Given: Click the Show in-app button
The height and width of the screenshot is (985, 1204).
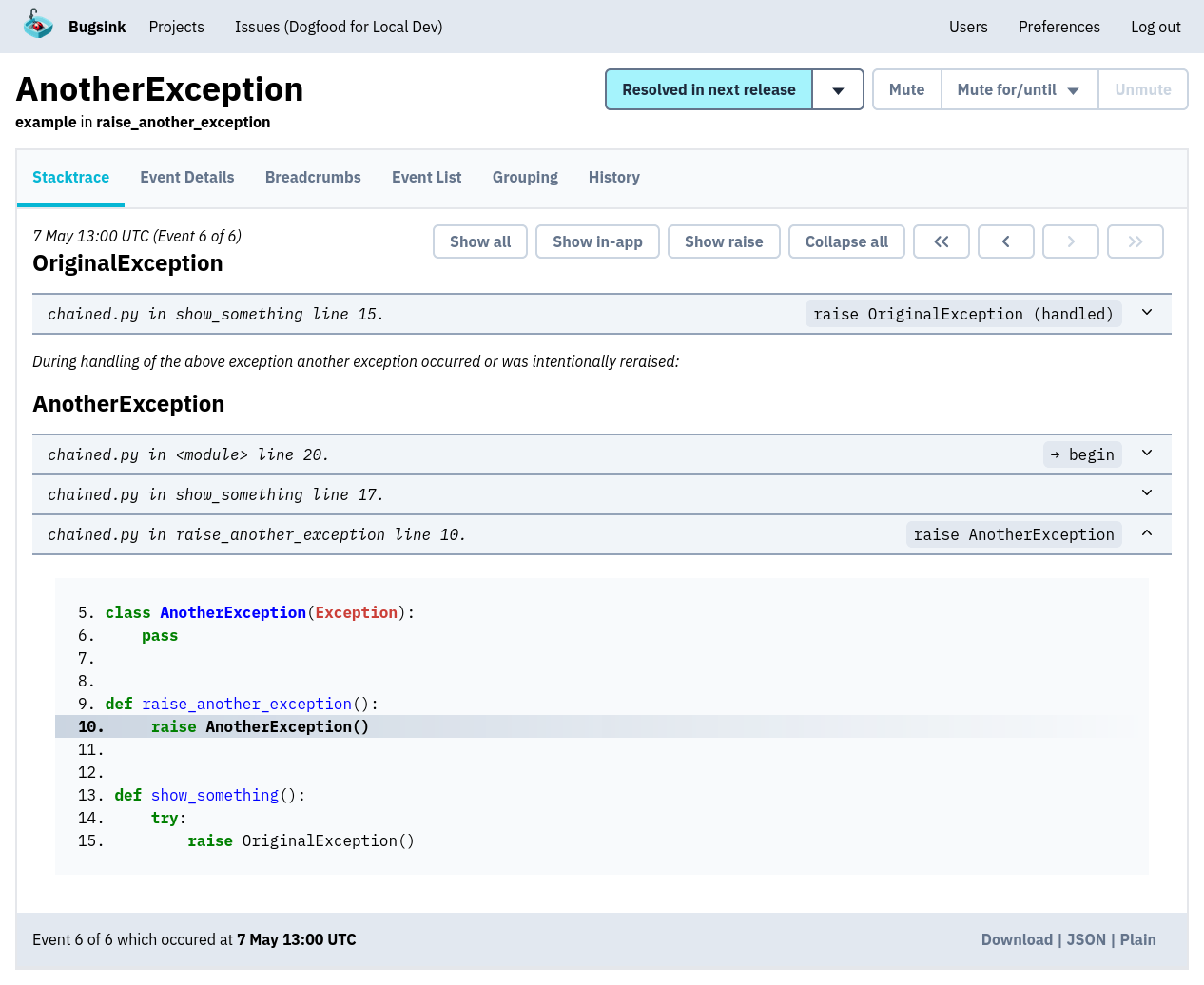Looking at the screenshot, I should click(x=597, y=241).
